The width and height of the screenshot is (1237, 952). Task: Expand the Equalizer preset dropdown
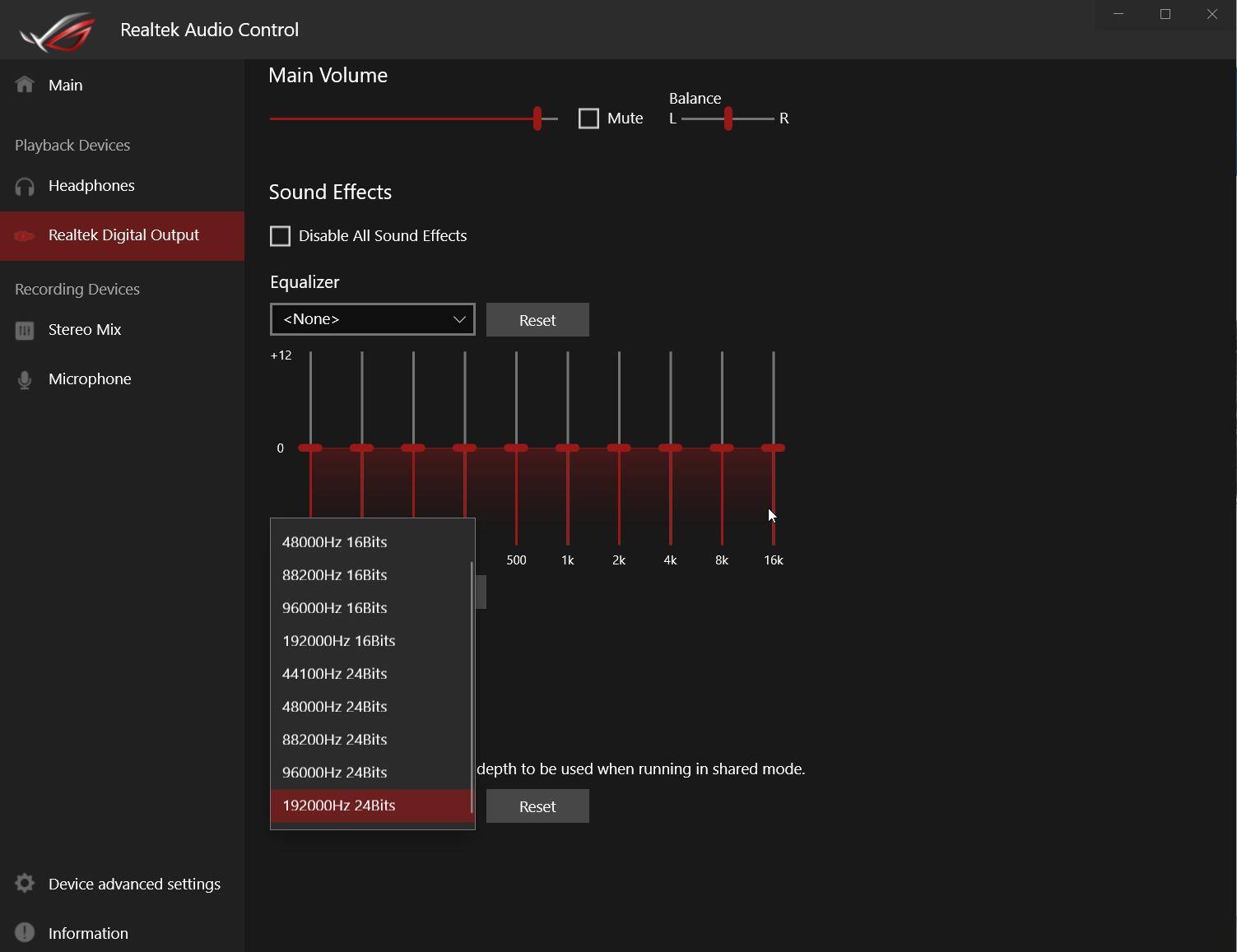tap(373, 319)
